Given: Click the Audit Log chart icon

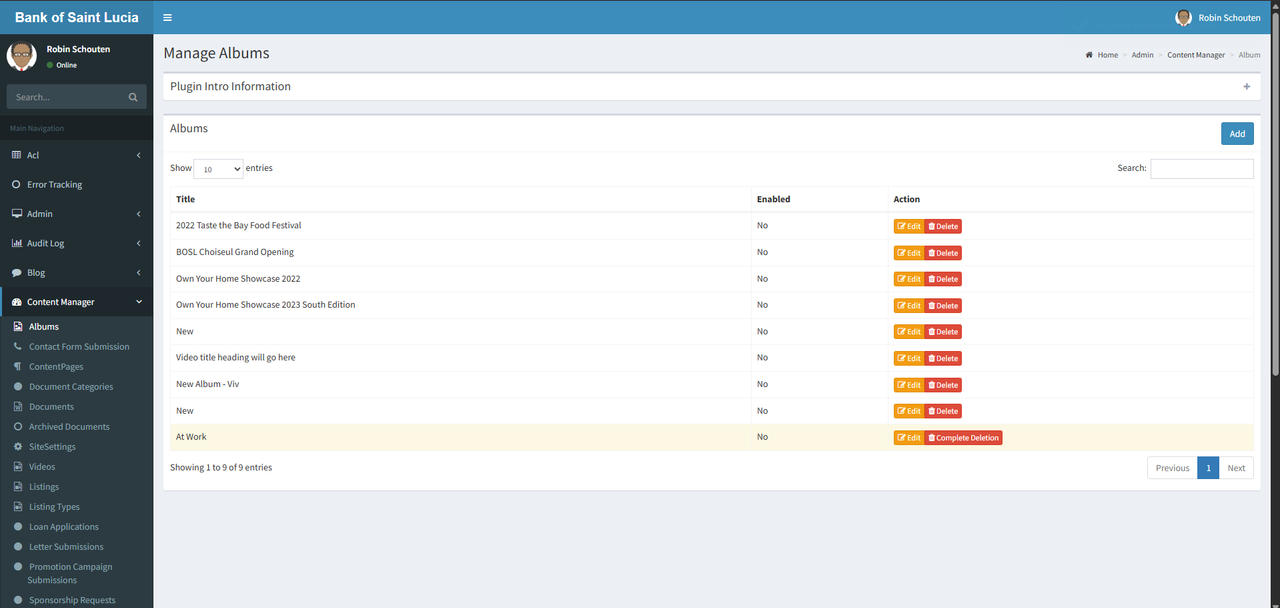Looking at the screenshot, I should coord(17,243).
